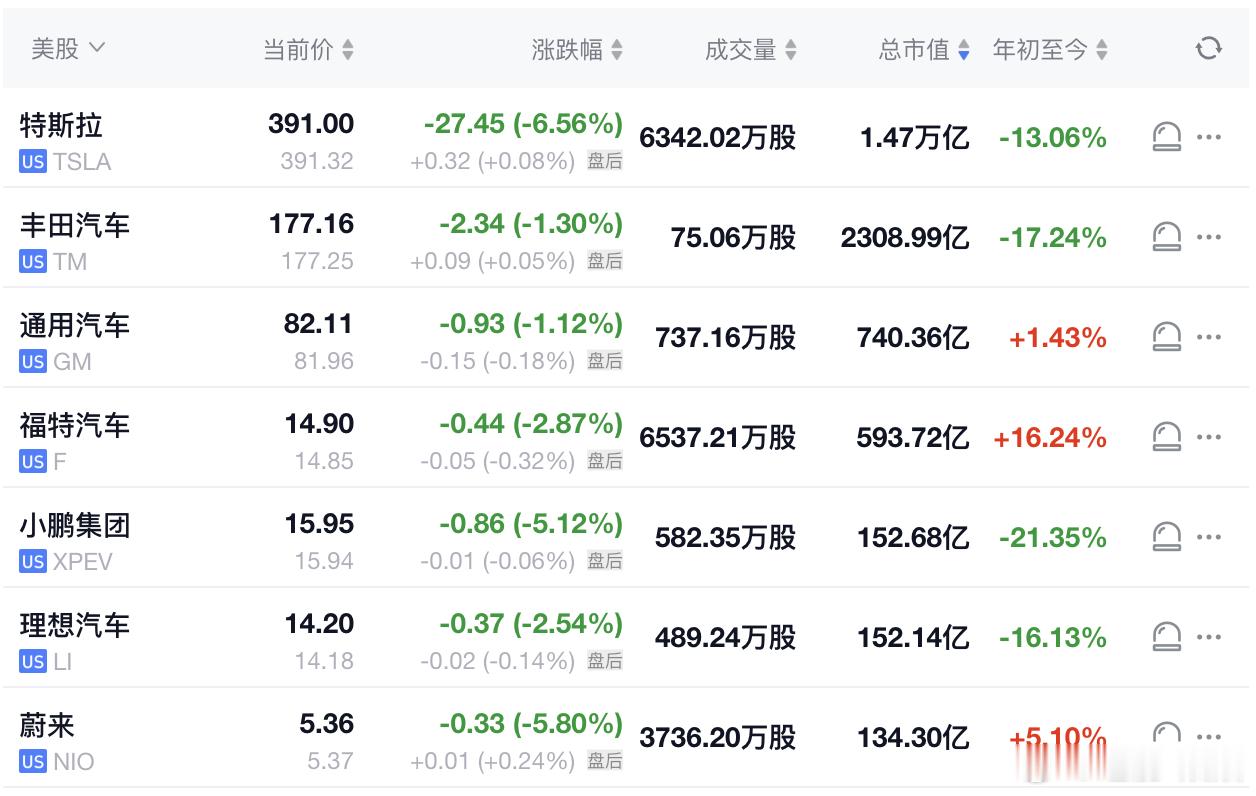Click Tesla year-to-date -13.06%
Image resolution: width=1256 pixels, height=796 pixels.
pyautogui.click(x=1053, y=138)
